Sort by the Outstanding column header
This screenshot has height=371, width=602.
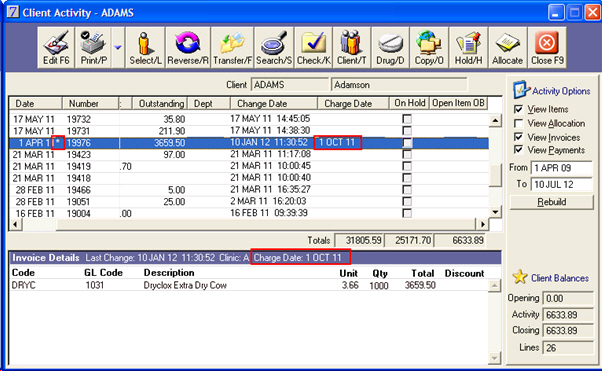160,103
